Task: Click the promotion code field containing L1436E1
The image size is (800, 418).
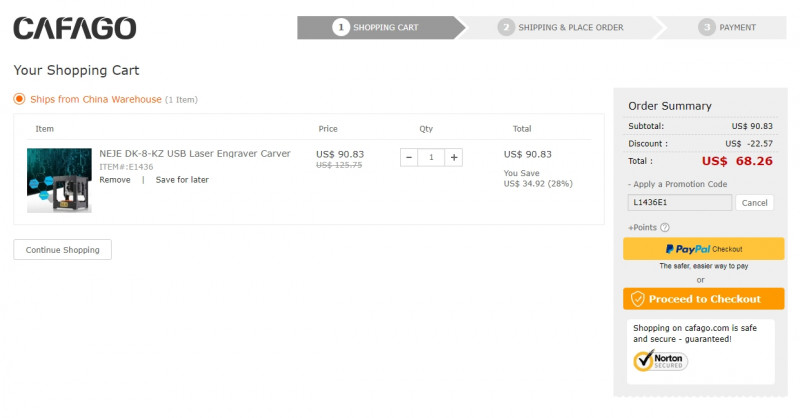Action: 680,203
